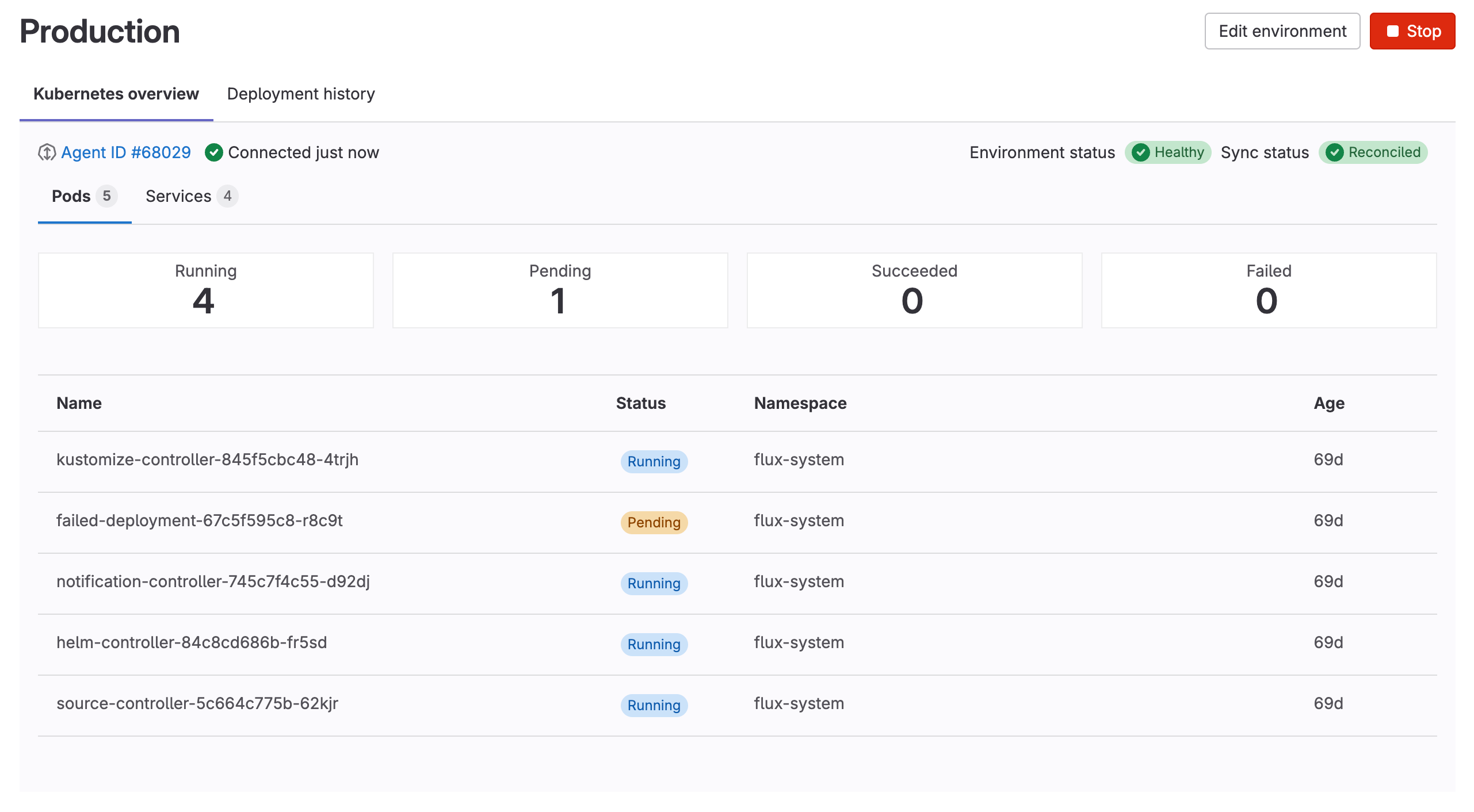1474x812 pixels.
Task: Expand the Pending pods summary card
Action: click(560, 289)
